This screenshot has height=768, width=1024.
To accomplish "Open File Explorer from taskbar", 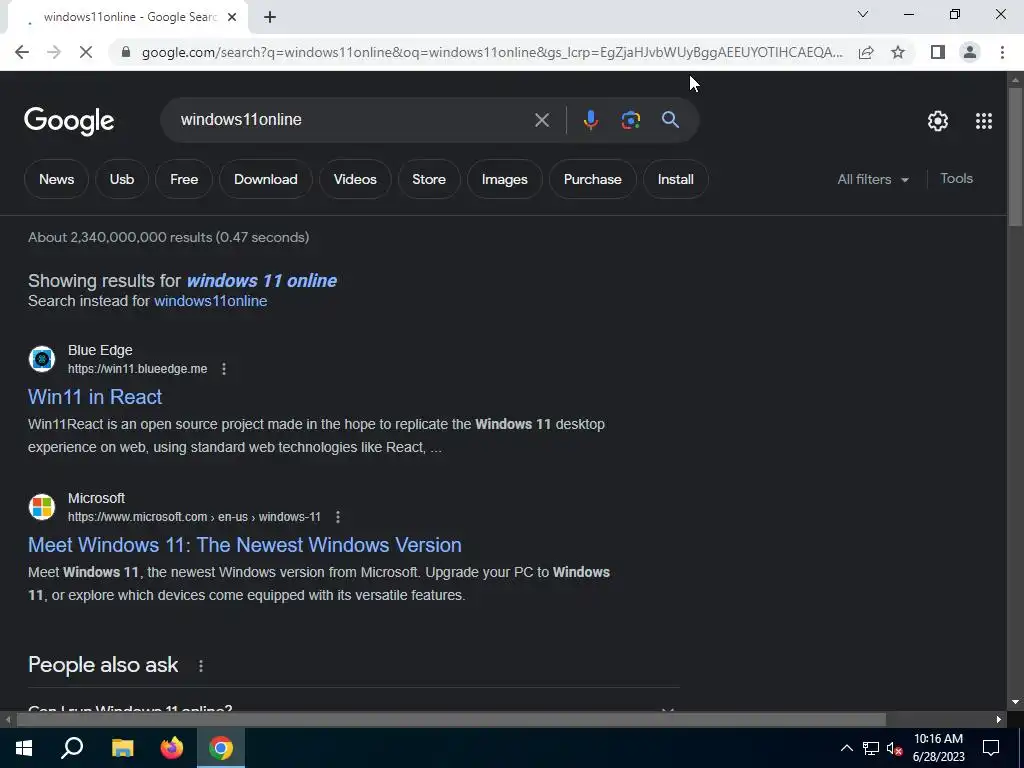I will pyautogui.click(x=122, y=748).
